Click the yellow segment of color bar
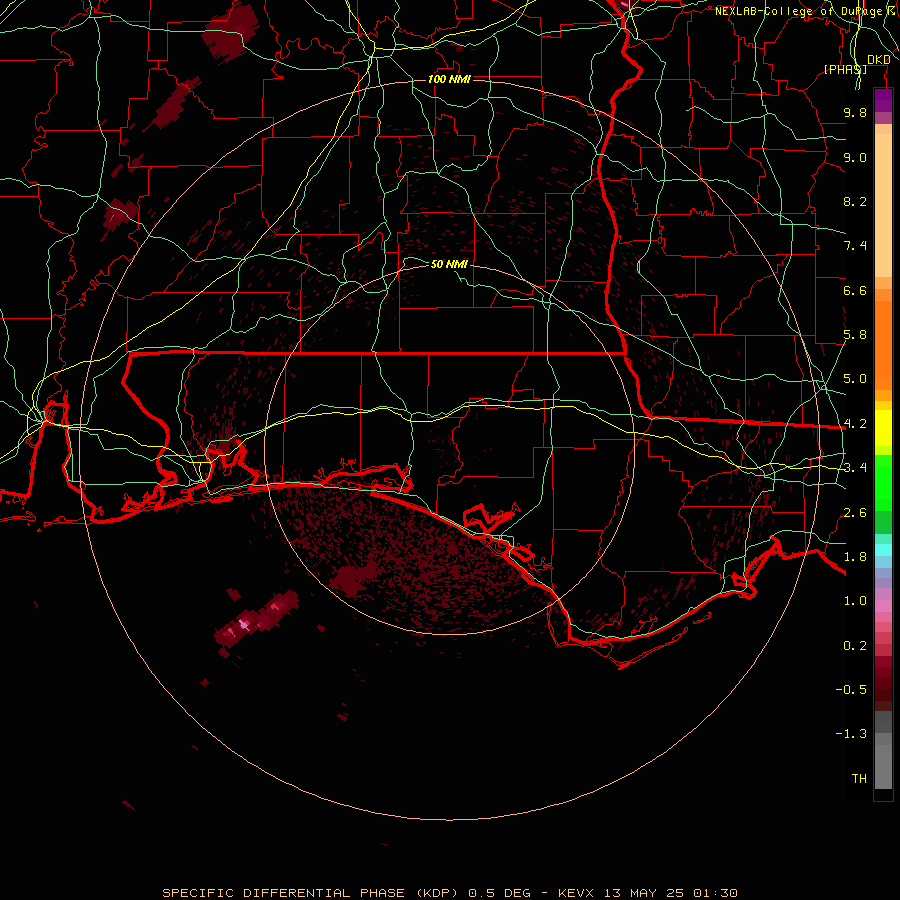 click(x=883, y=428)
